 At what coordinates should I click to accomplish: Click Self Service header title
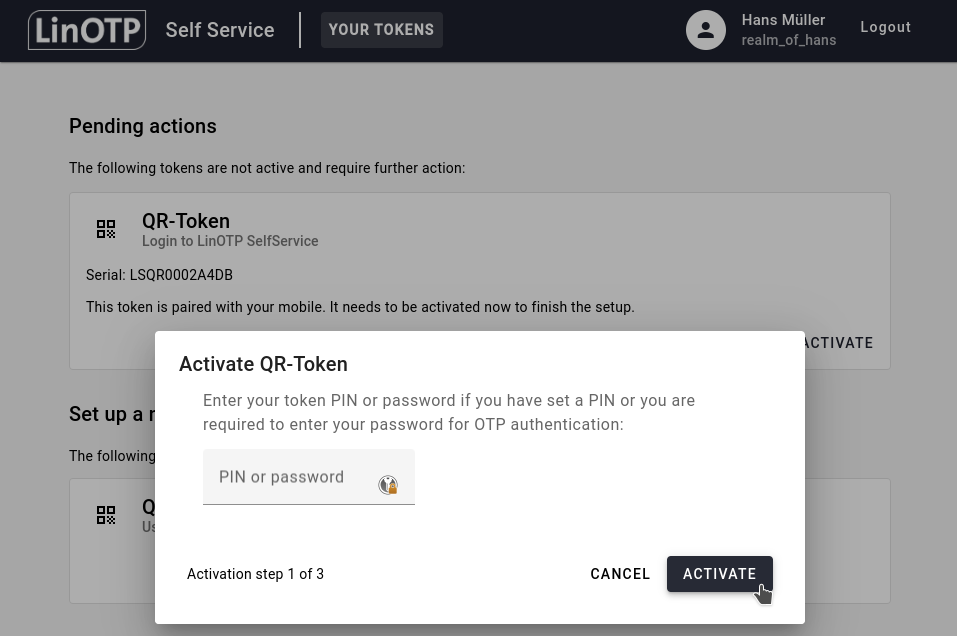coord(220,30)
